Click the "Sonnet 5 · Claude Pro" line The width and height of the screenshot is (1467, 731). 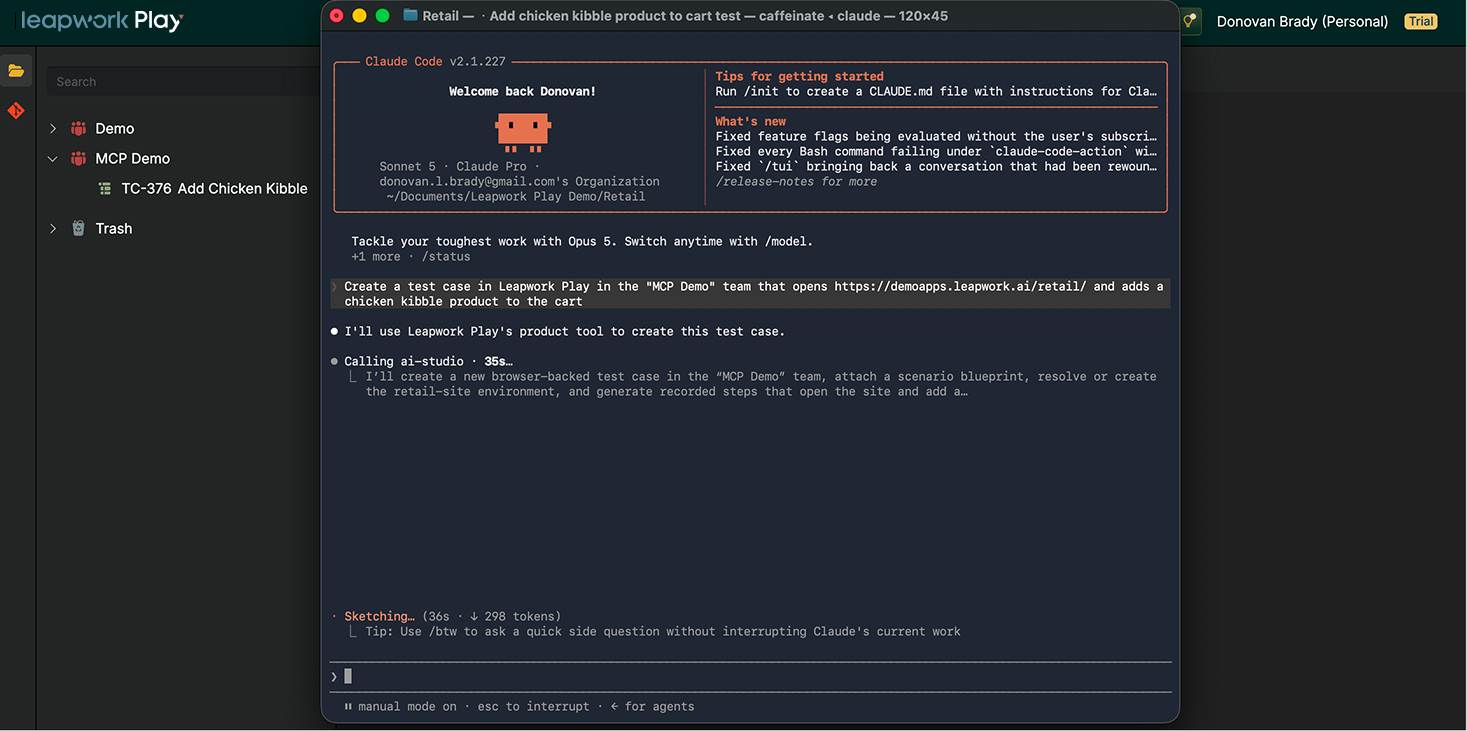tap(459, 166)
